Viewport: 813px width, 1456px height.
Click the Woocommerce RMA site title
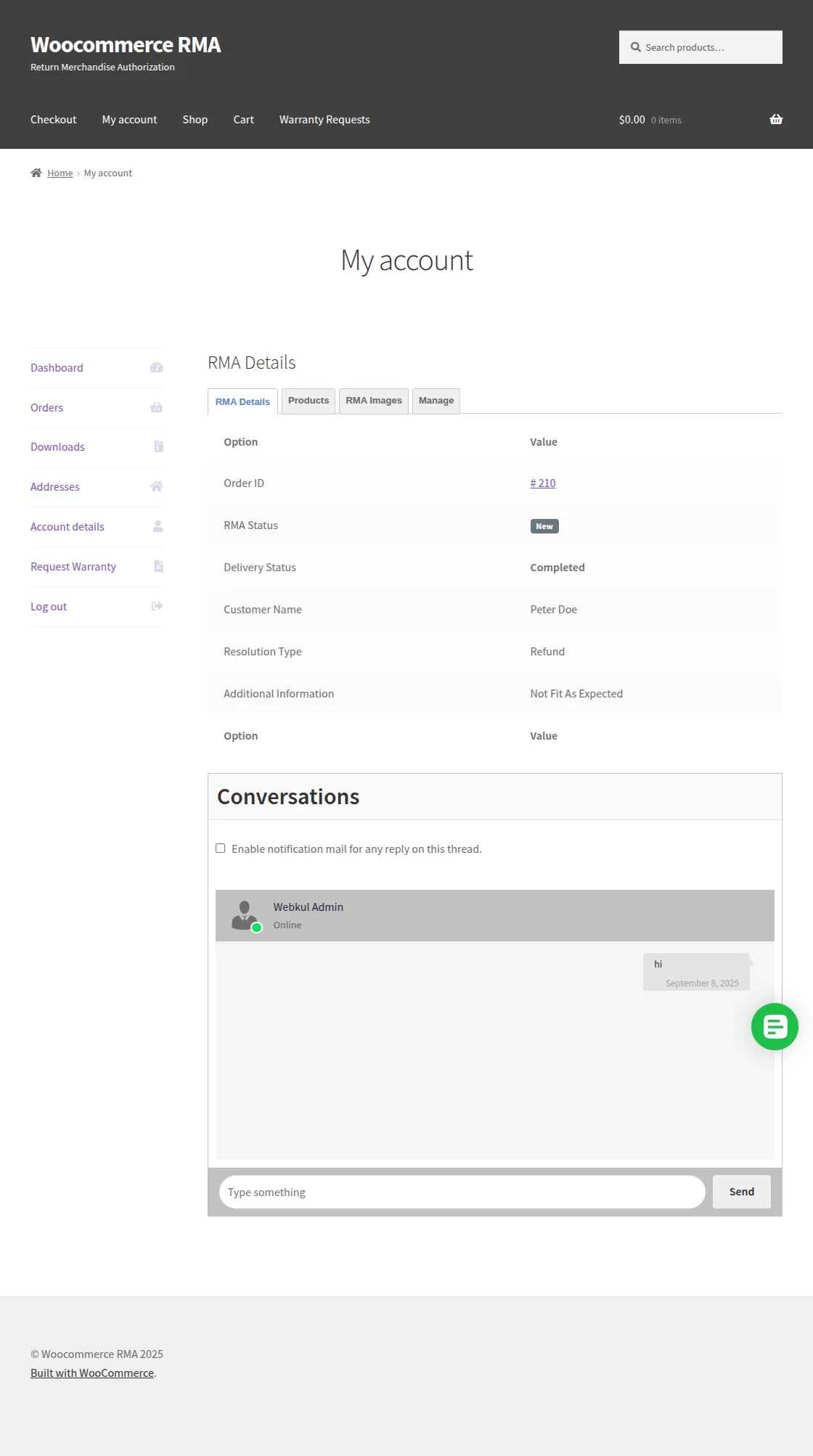(x=126, y=45)
